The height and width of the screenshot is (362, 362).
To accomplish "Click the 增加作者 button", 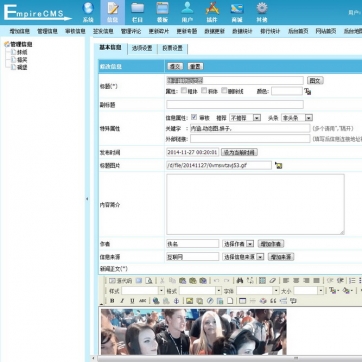I will pyautogui.click(x=271, y=244).
